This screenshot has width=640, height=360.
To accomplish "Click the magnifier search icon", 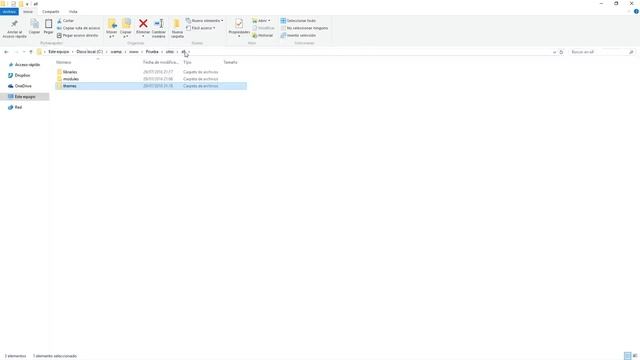I will pyautogui.click(x=631, y=52).
